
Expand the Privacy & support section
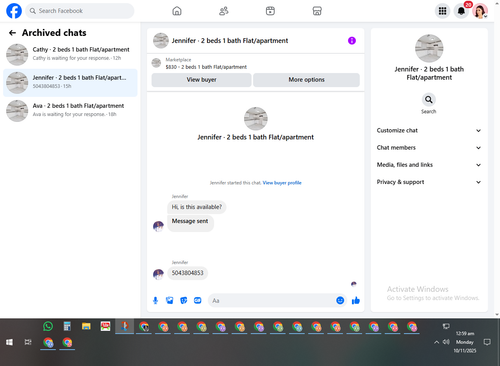click(429, 182)
